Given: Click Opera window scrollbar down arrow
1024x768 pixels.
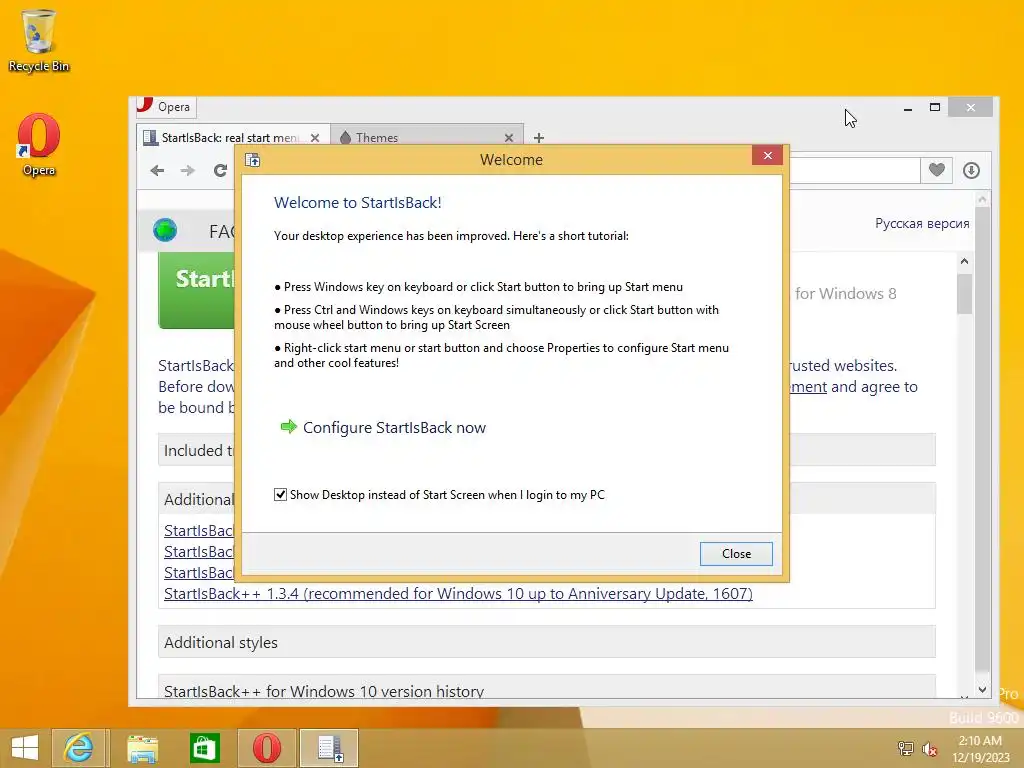Looking at the screenshot, I should (x=982, y=690).
